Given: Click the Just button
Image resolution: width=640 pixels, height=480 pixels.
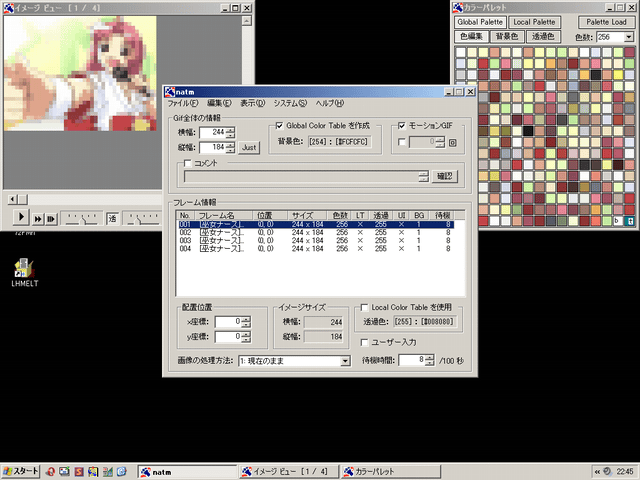Looking at the screenshot, I should coord(249,148).
